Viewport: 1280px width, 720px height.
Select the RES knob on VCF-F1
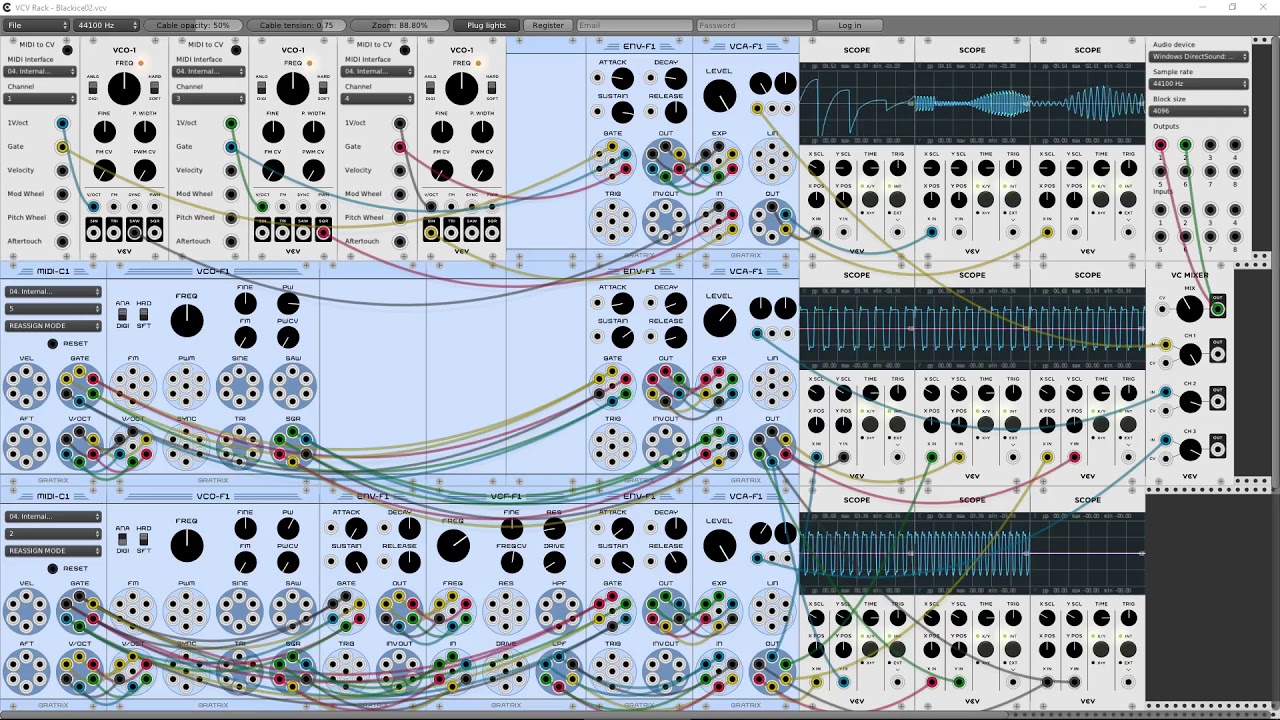[554, 528]
